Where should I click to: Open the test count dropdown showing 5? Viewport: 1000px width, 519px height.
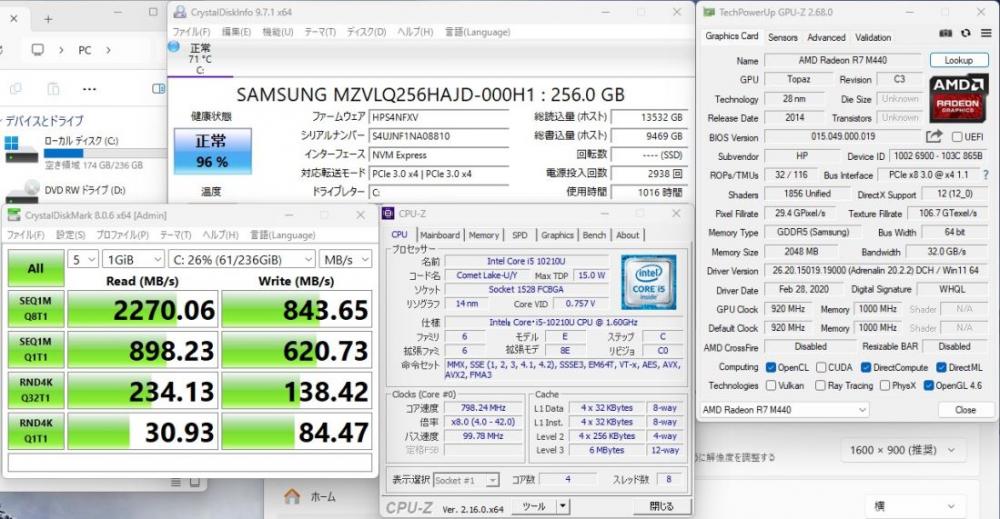coord(83,260)
